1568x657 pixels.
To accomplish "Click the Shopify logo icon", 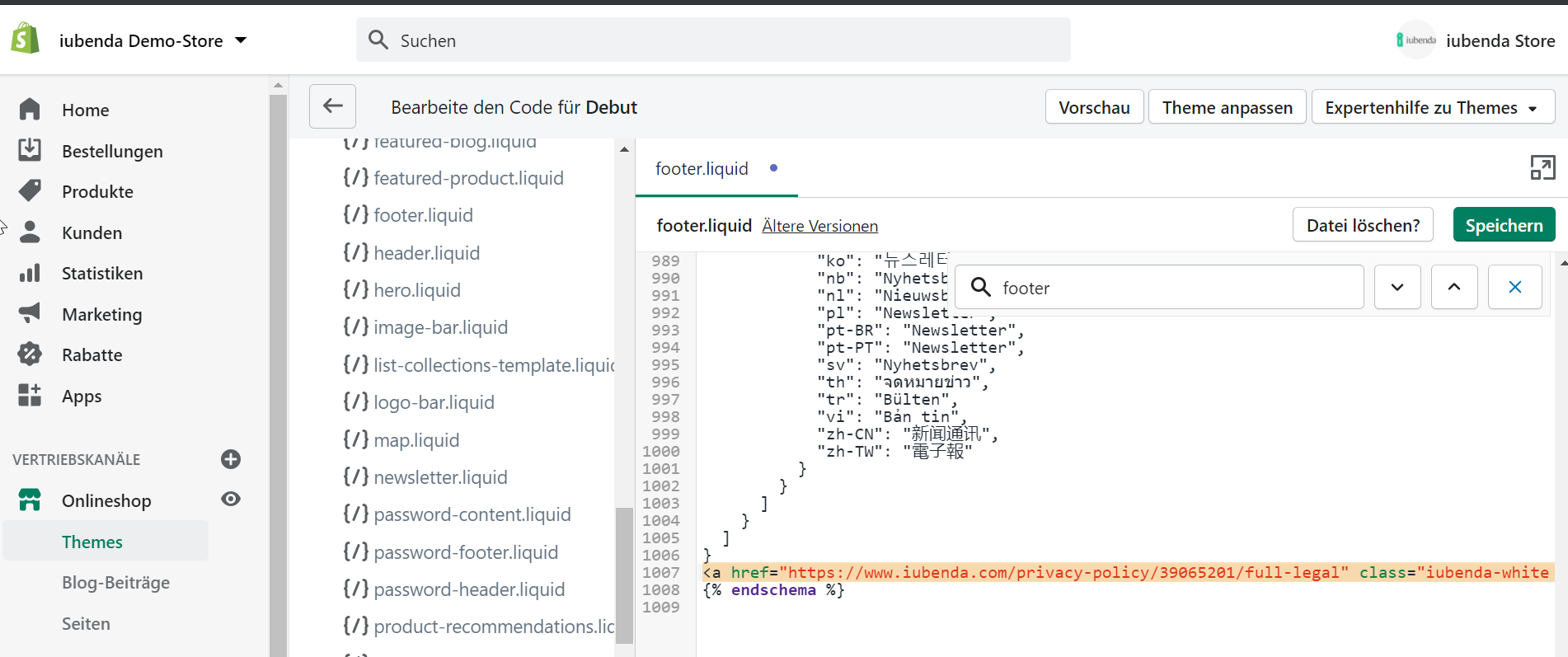I will pos(26,39).
